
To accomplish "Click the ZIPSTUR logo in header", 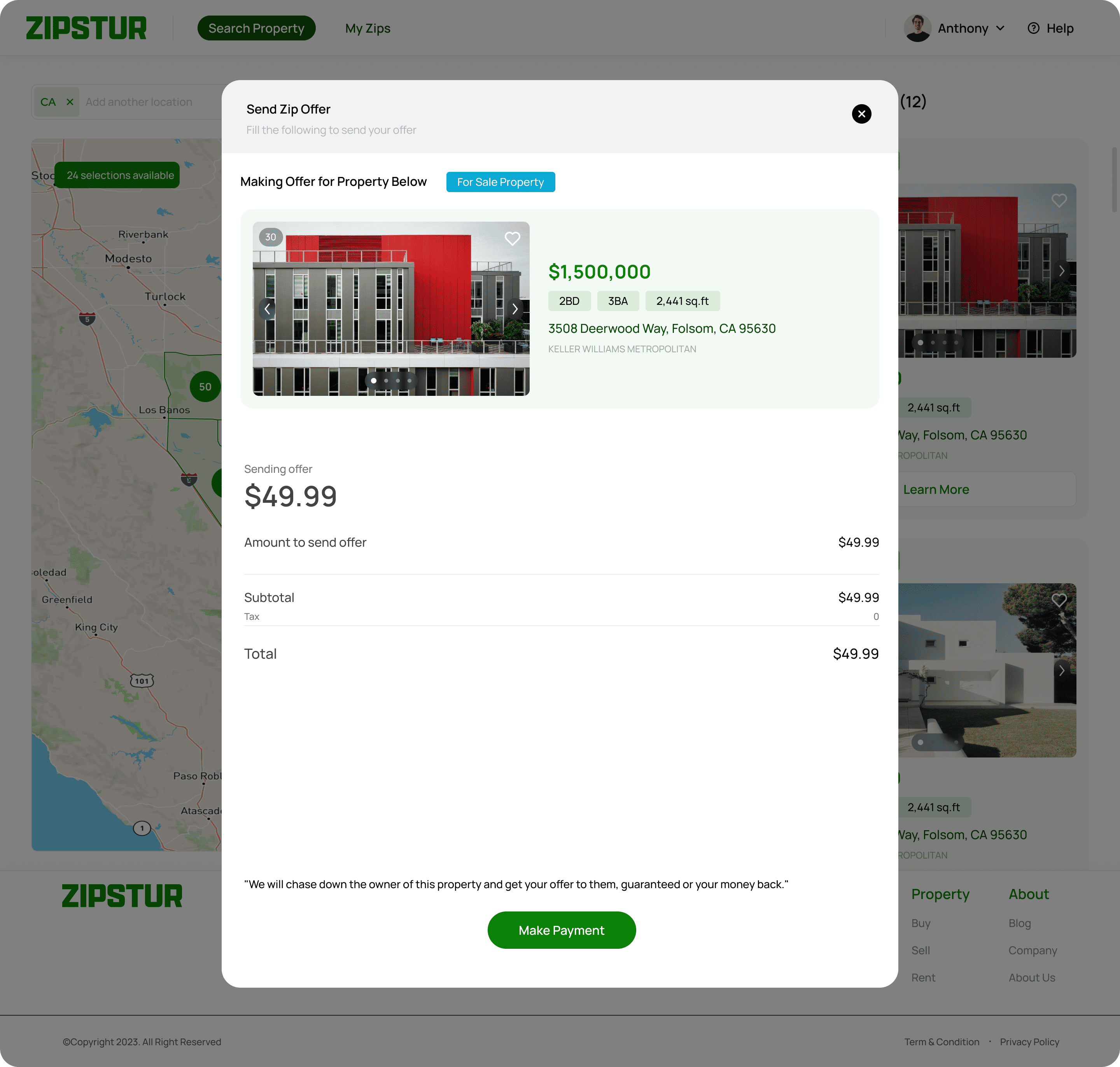I will (86, 28).
